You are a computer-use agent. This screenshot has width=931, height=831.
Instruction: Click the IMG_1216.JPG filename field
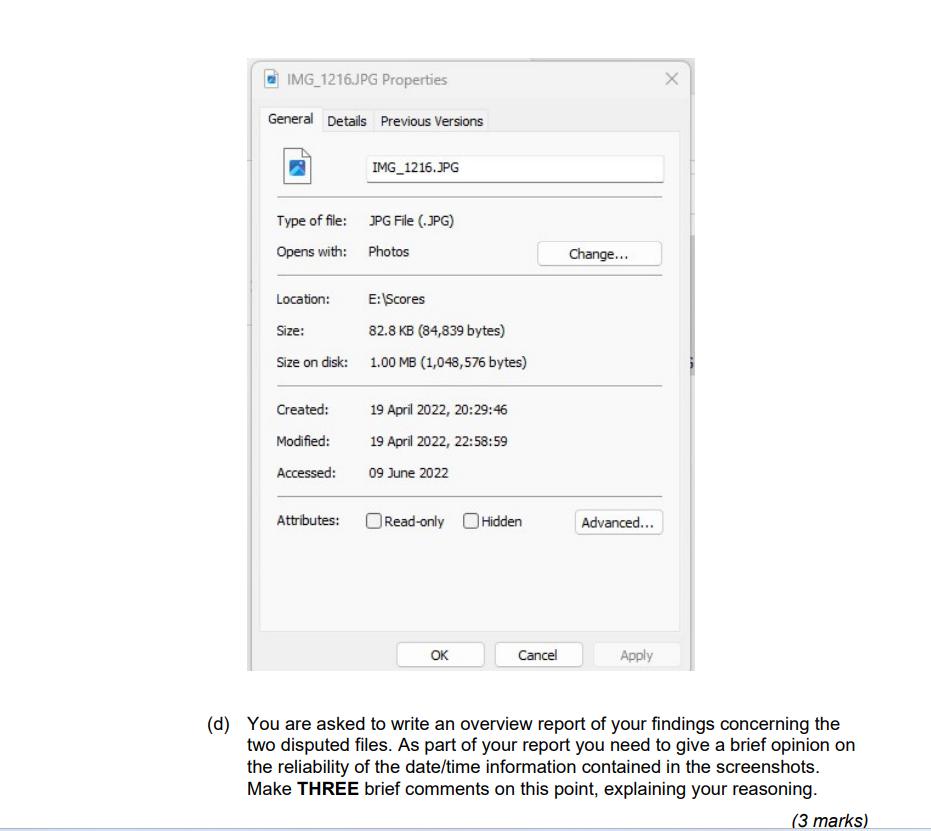click(515, 168)
